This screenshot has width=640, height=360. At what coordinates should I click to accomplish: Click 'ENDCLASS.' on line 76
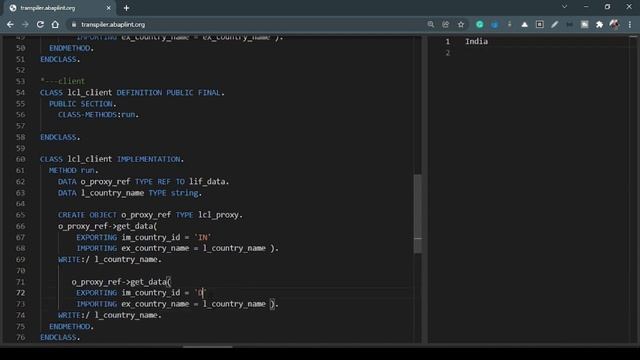pyautogui.click(x=60, y=338)
